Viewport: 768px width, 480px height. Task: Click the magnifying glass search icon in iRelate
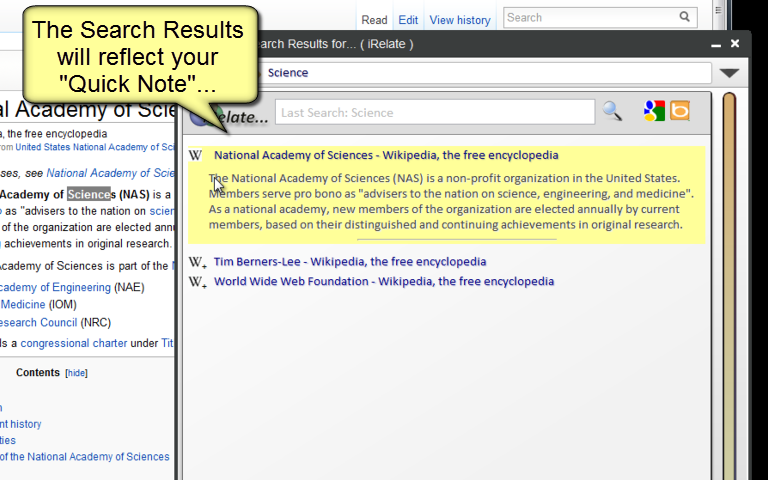[612, 111]
